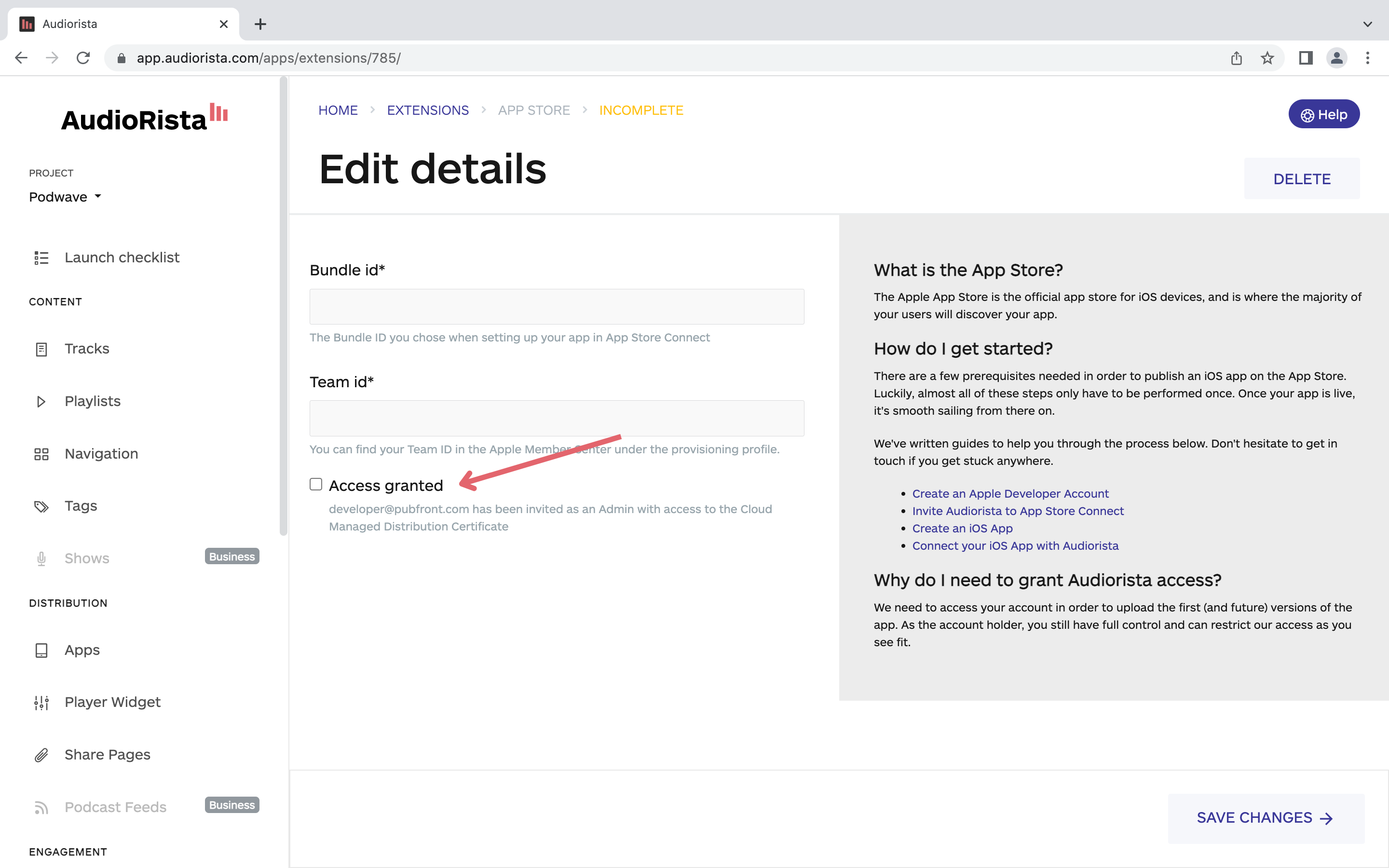Click the Launch checklist icon
This screenshot has height=868, width=1389.
pos(41,258)
